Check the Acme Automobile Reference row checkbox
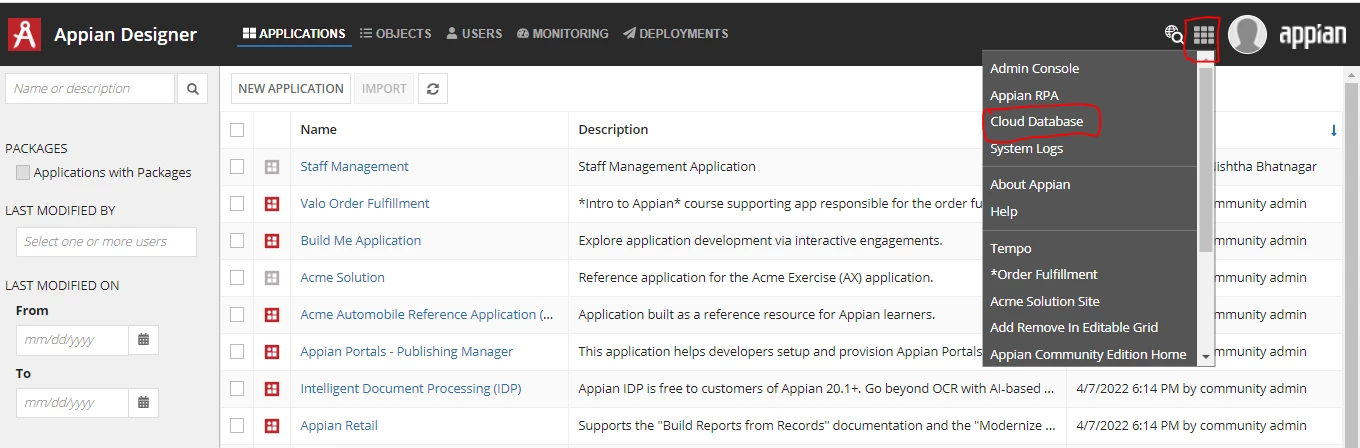 tap(237, 315)
